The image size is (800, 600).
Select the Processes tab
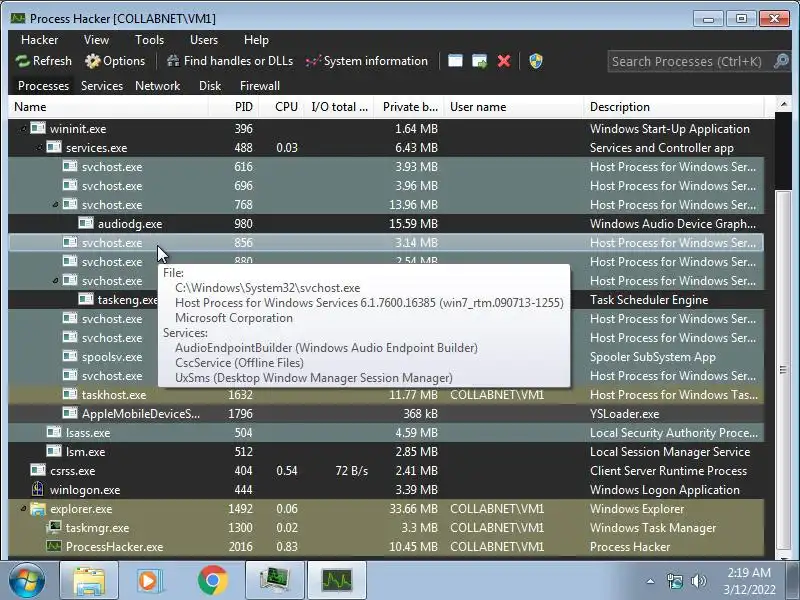(43, 86)
